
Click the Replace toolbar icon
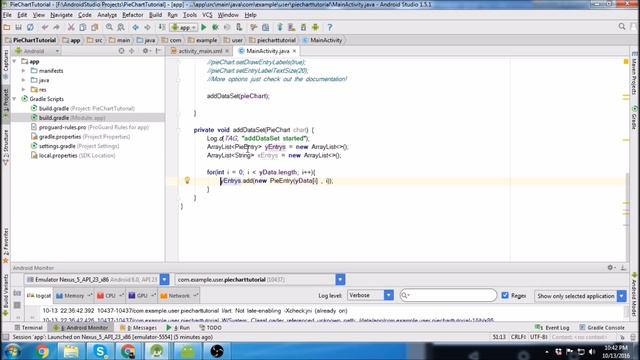coord(121,27)
